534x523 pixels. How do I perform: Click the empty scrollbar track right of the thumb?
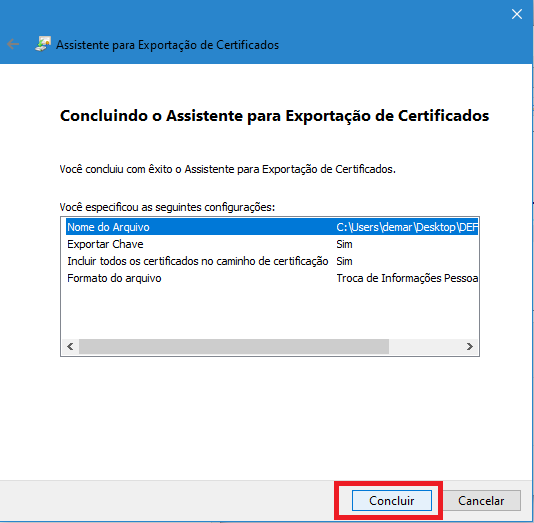(425, 347)
